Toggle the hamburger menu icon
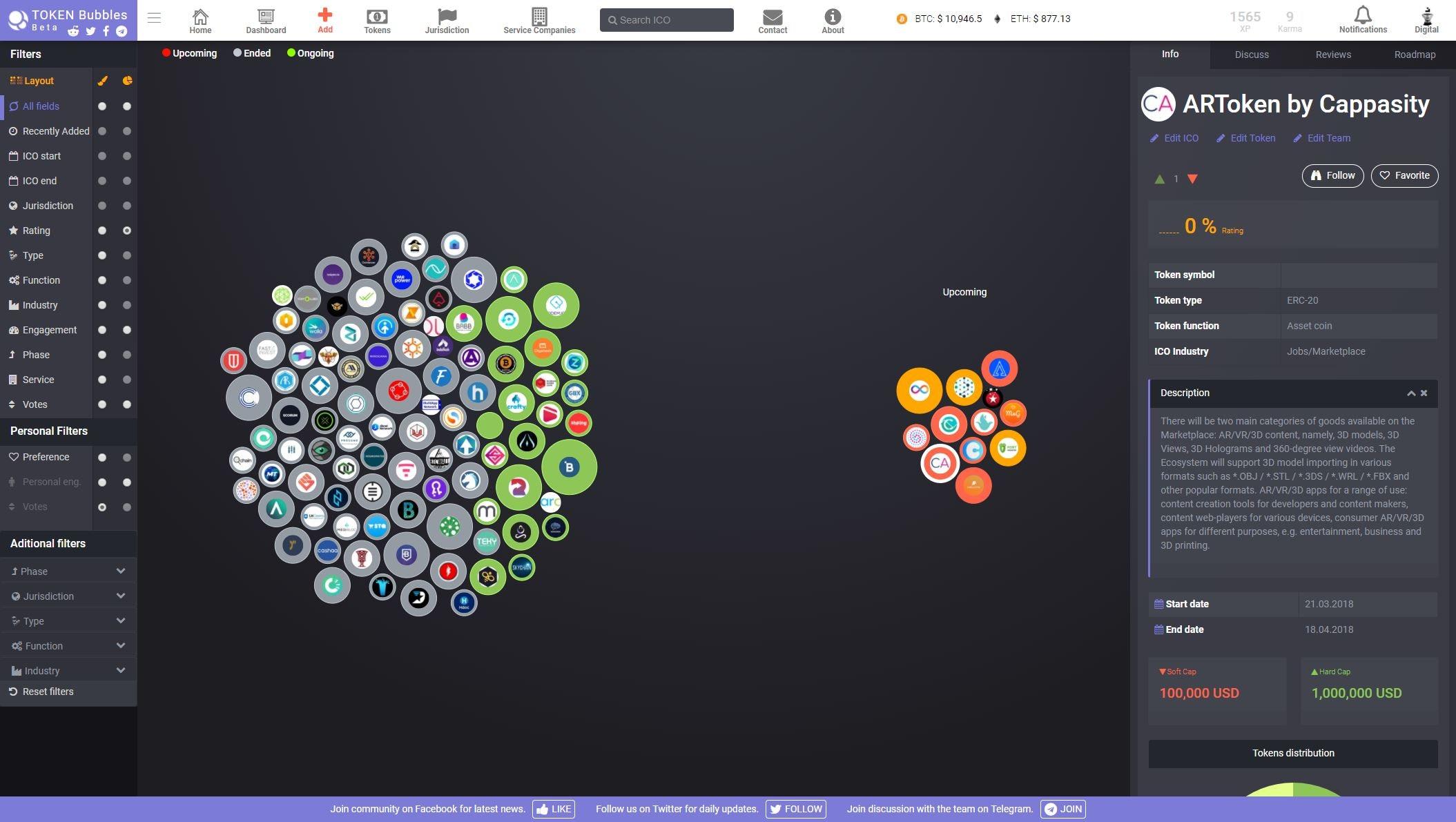Image resolution: width=1456 pixels, height=822 pixels. (154, 18)
